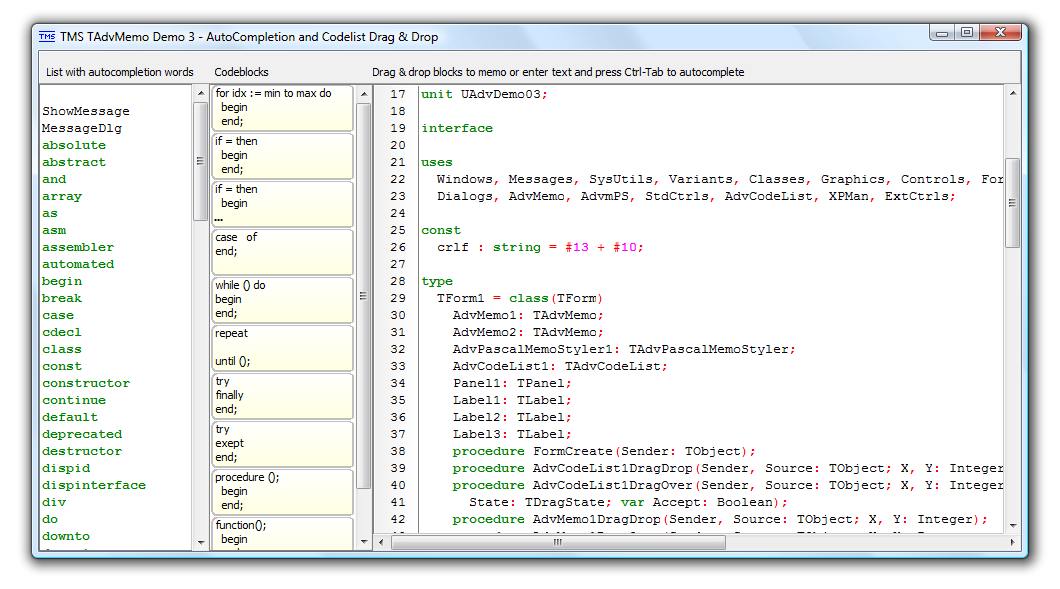The height and width of the screenshot is (589, 1060).
Task: Select MessageDlg in the autocompletion list
Action: point(82,128)
